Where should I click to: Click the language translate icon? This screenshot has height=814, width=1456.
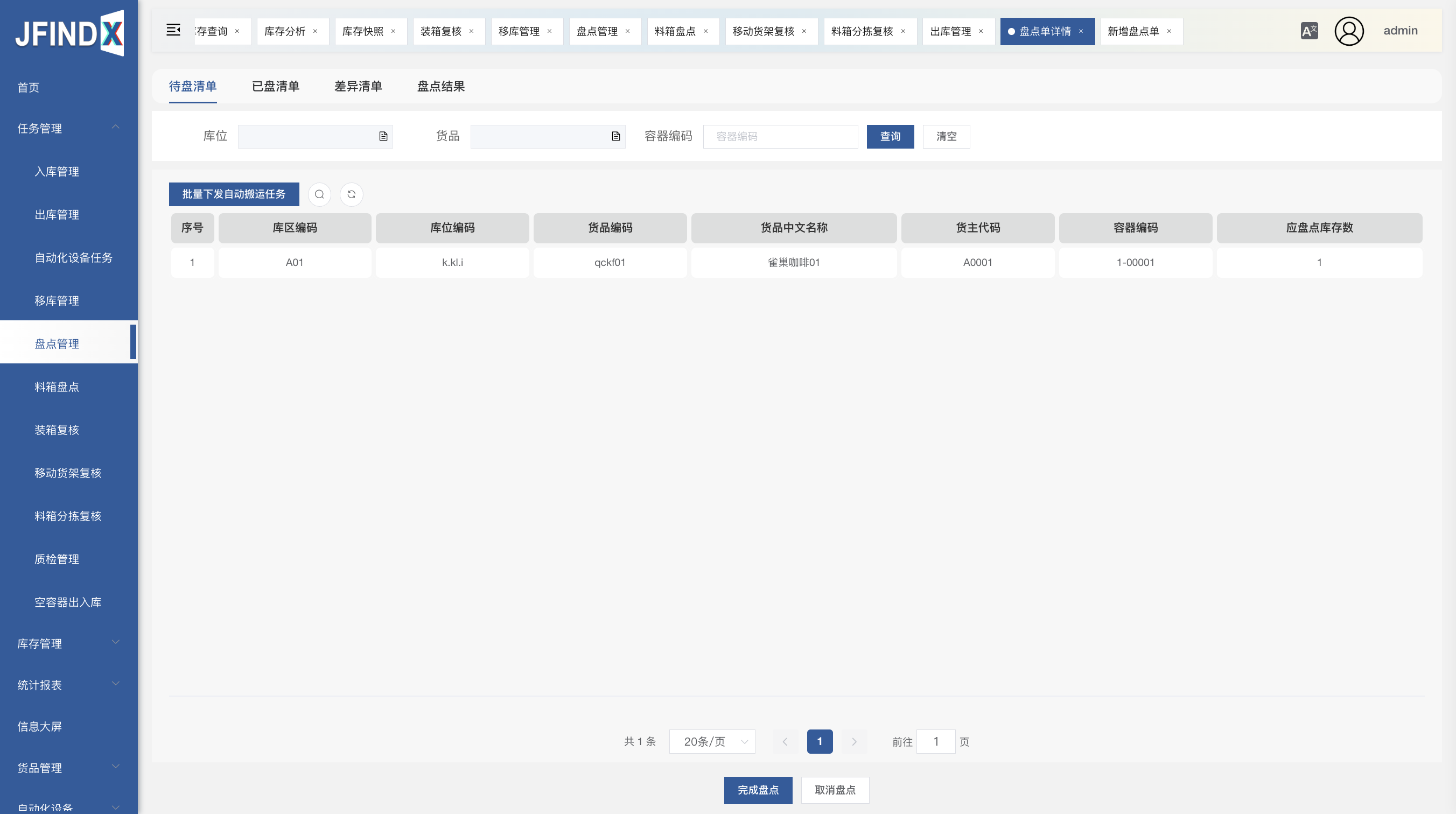(1309, 31)
